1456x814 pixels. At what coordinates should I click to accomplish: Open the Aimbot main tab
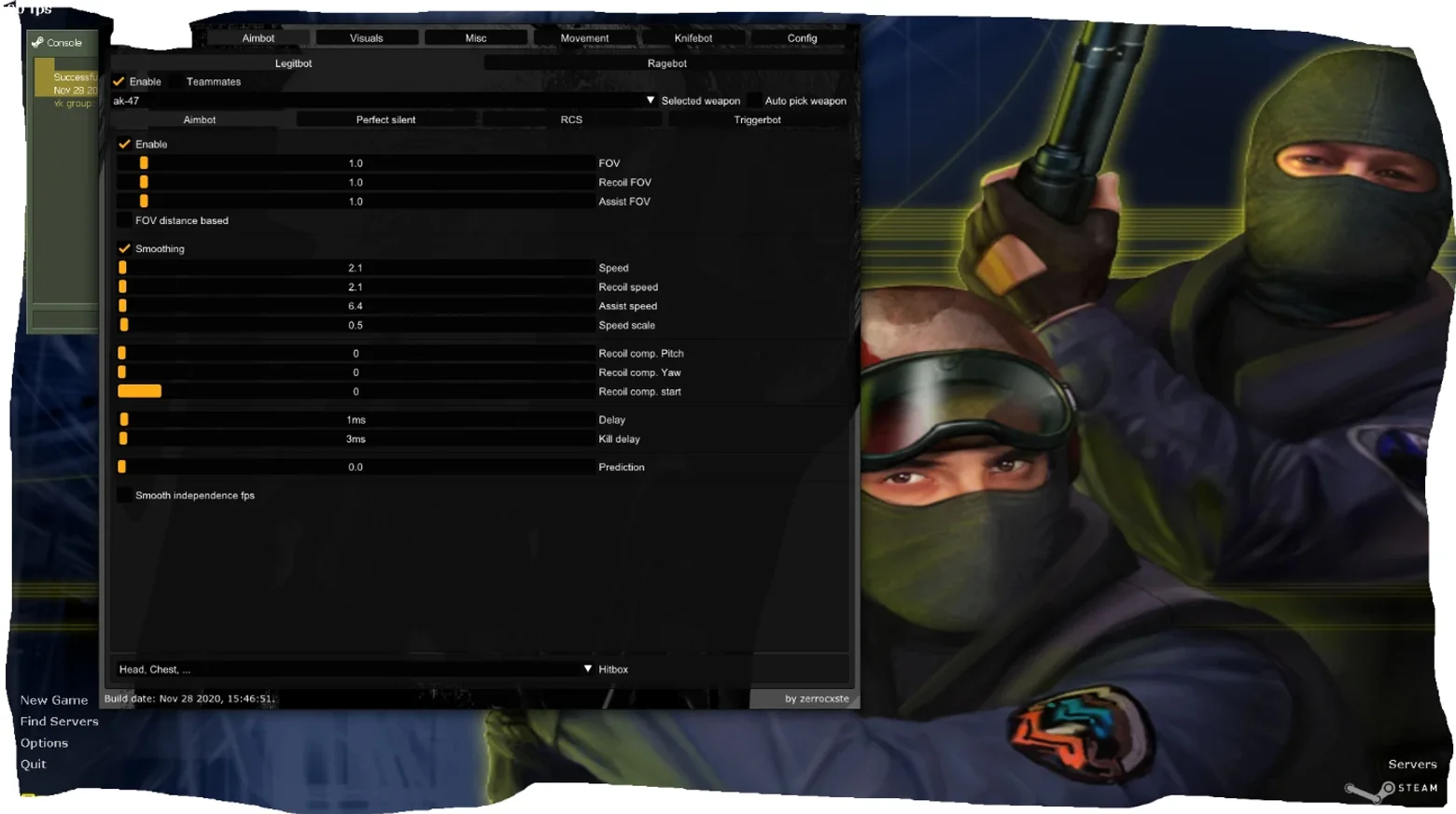tap(259, 38)
